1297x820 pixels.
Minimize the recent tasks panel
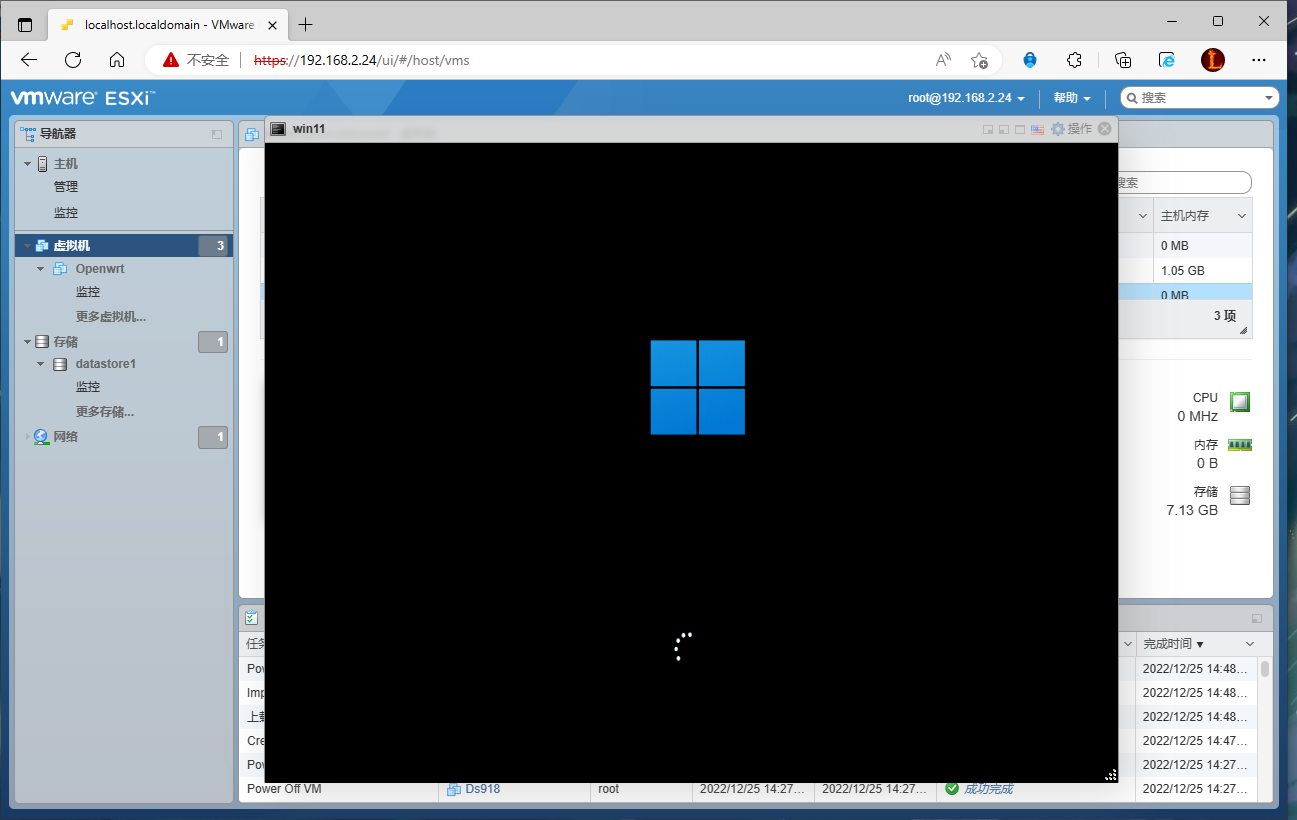tap(1257, 619)
